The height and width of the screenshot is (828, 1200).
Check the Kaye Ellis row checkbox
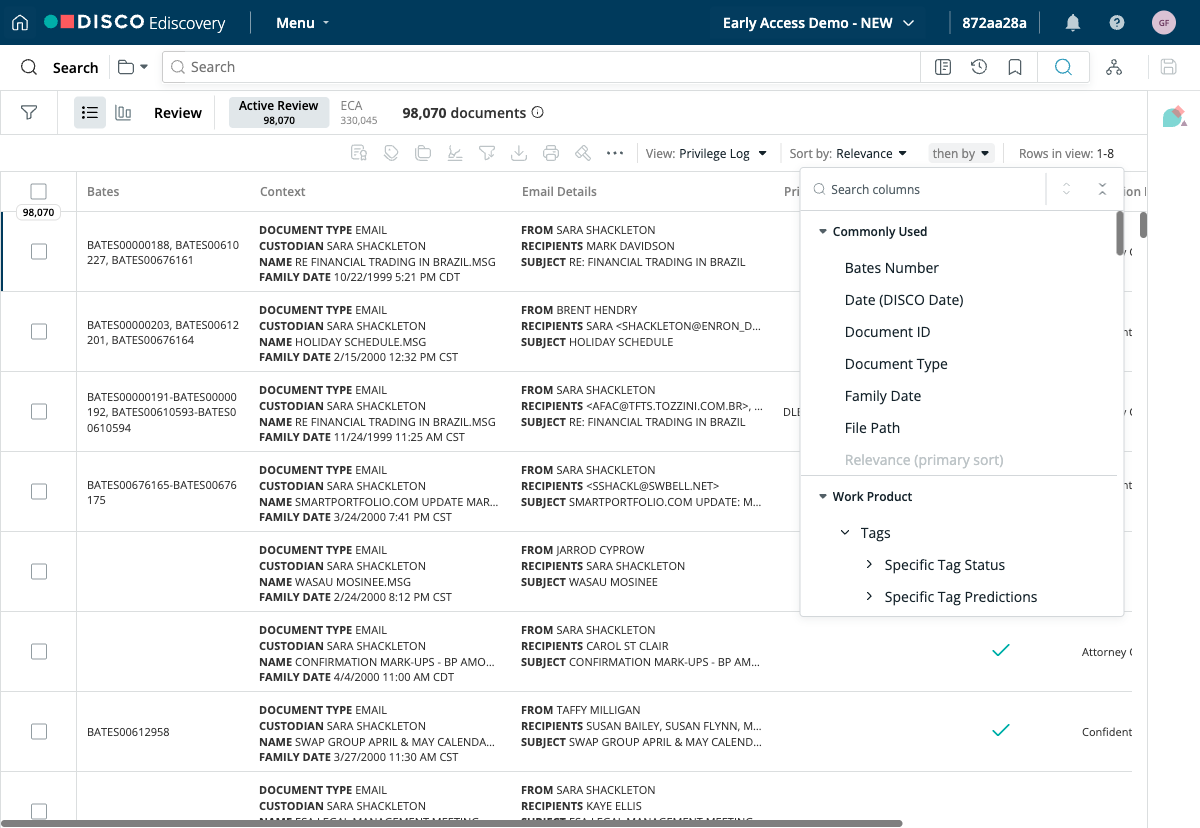[x=38, y=812]
